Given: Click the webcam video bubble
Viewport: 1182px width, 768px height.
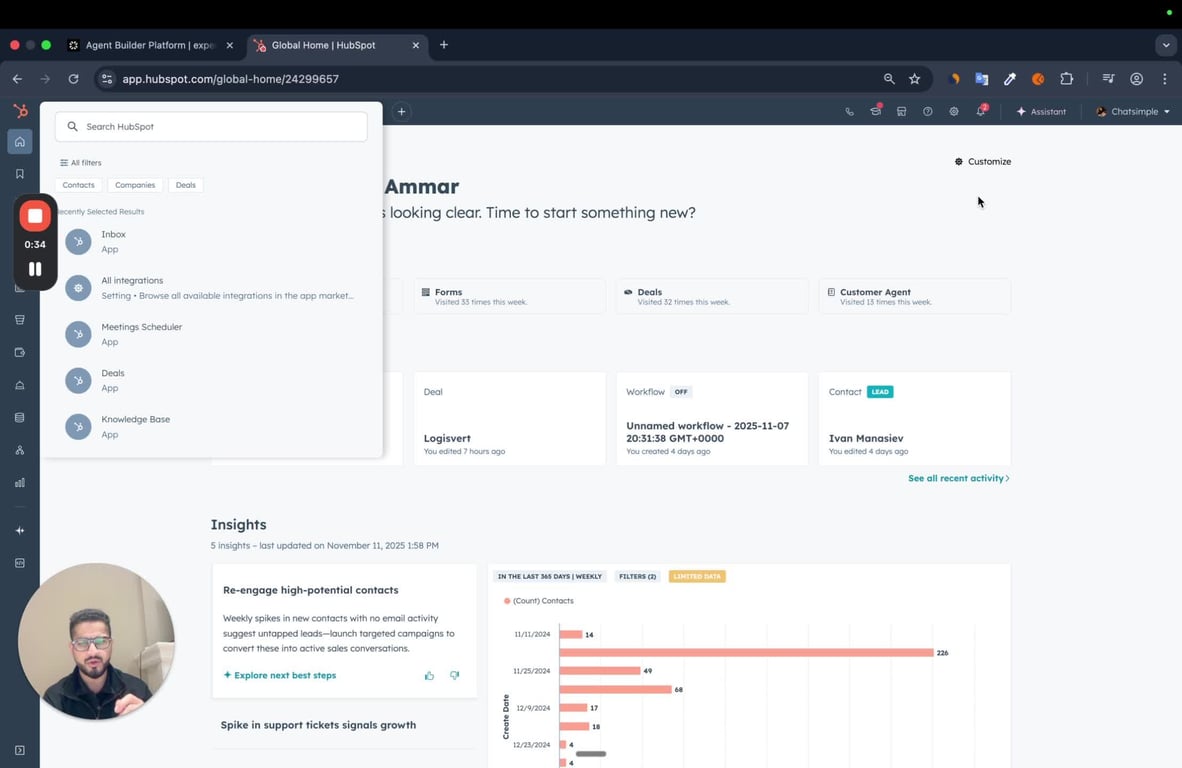Looking at the screenshot, I should pyautogui.click(x=96, y=641).
